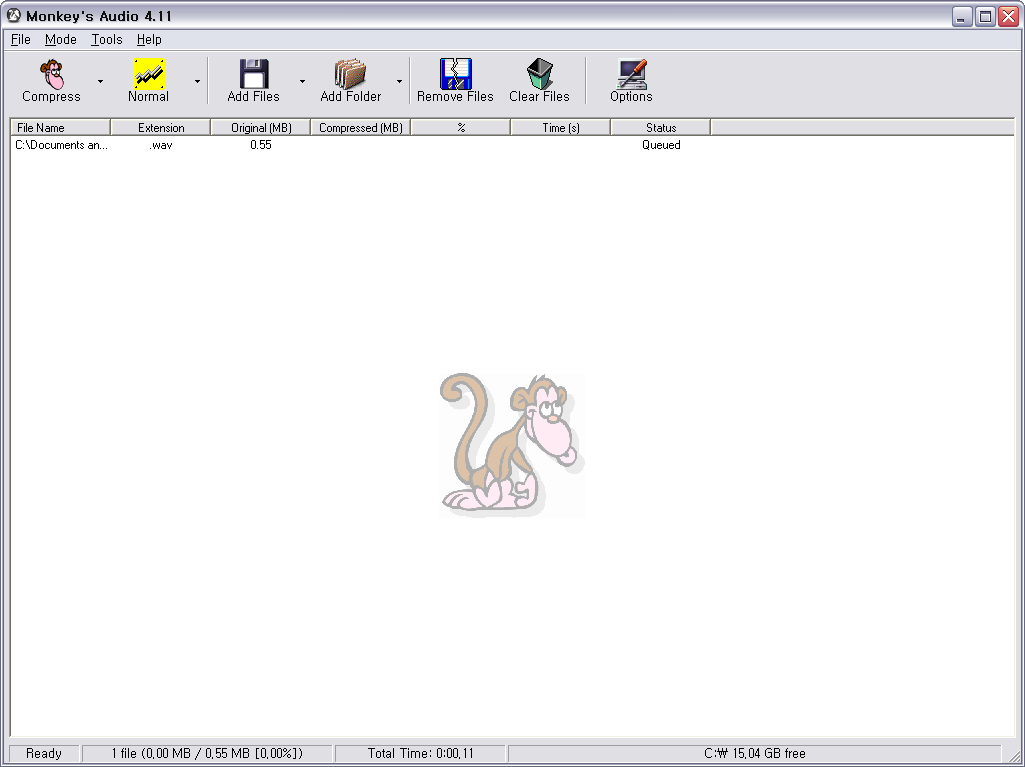The width and height of the screenshot is (1025, 767).
Task: Click the 1 file summary in status bar
Action: click(207, 753)
